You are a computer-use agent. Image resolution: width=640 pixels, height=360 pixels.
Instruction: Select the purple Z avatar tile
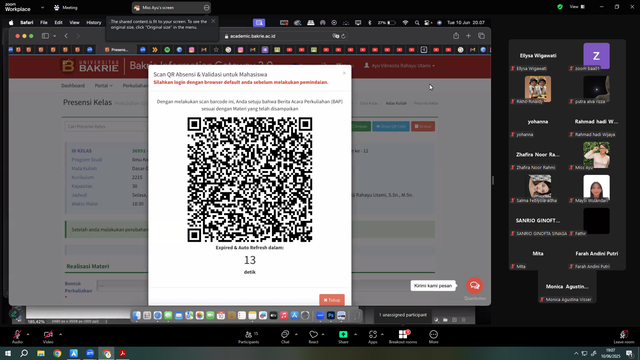point(596,56)
